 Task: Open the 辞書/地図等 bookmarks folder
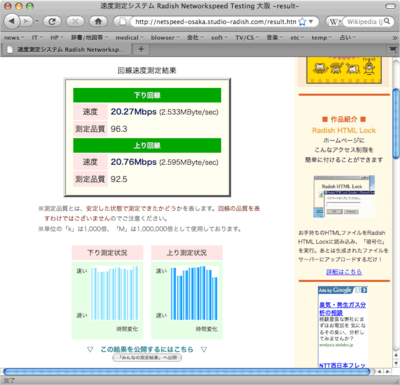[89, 38]
